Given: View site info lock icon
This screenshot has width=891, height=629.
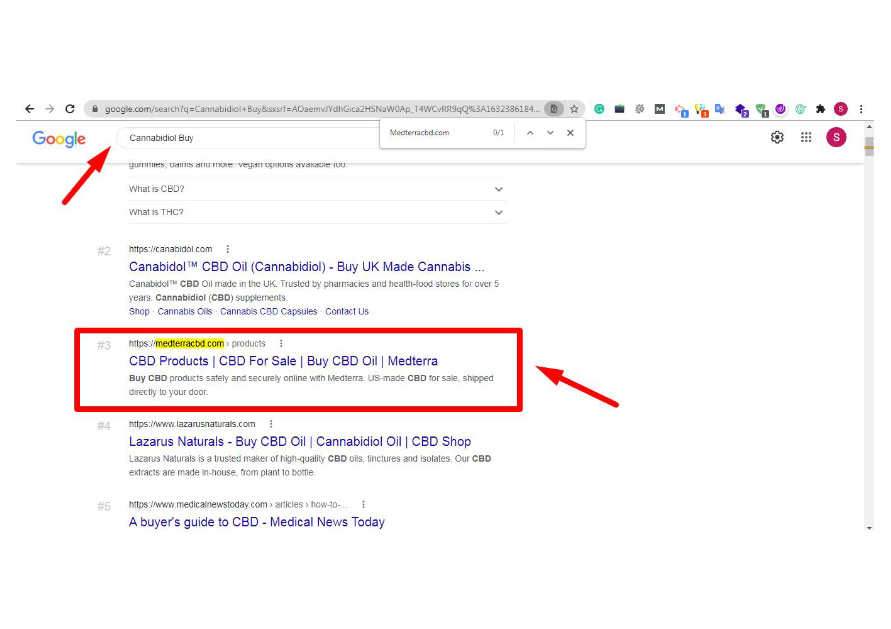Looking at the screenshot, I should point(95,109).
